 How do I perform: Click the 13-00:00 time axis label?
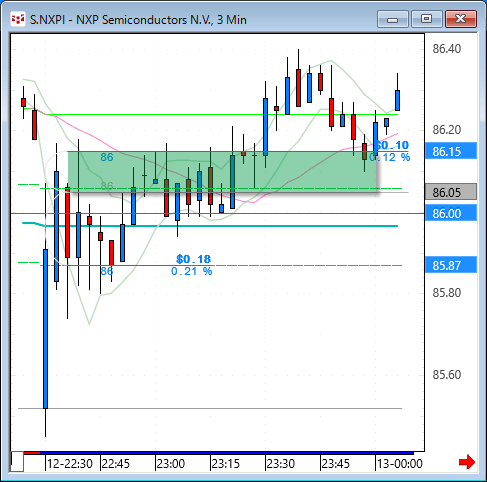coord(400,463)
